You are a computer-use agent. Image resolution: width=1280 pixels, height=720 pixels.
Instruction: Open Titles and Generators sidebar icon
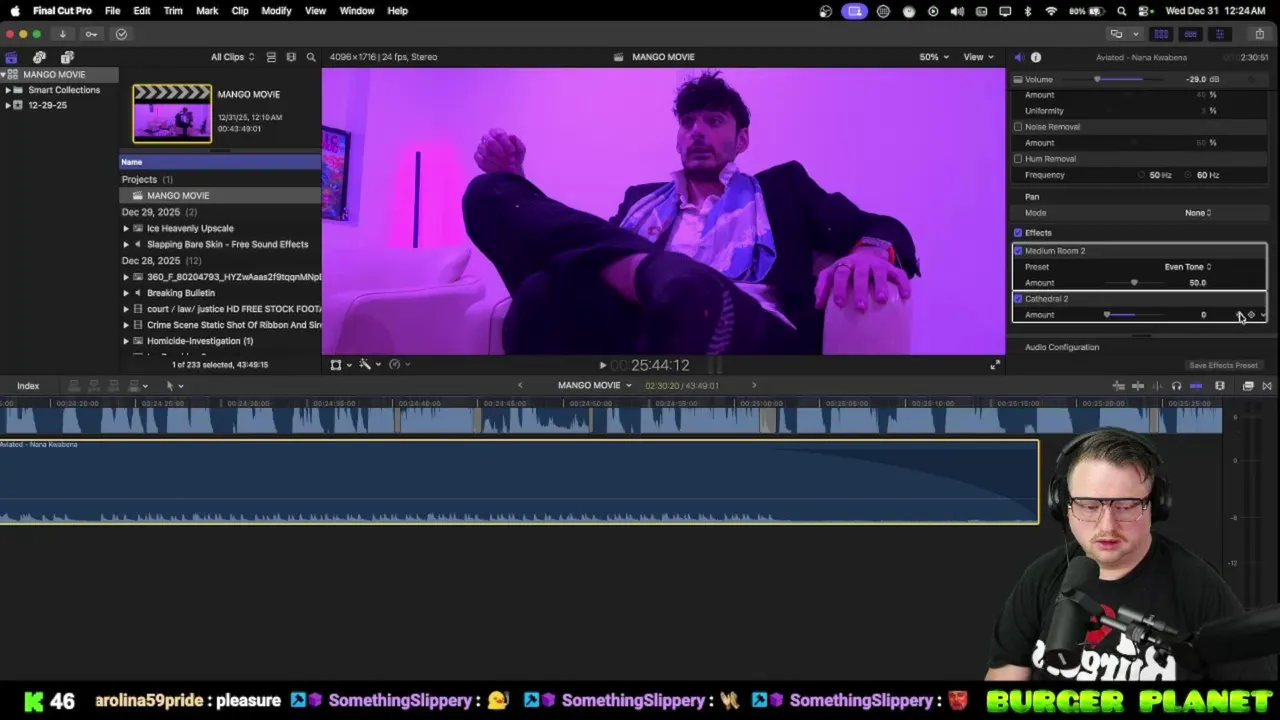(x=67, y=57)
